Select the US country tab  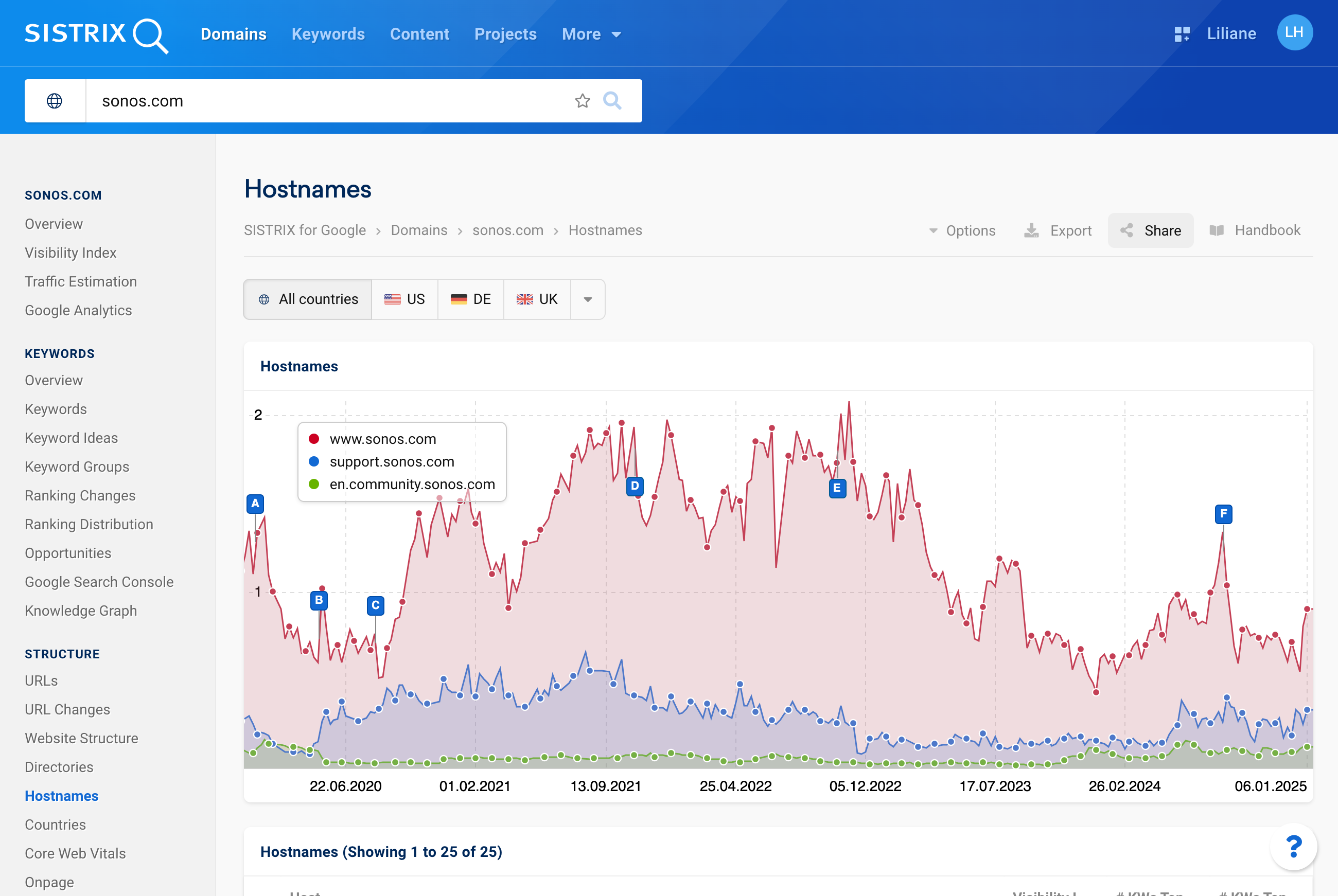[404, 299]
